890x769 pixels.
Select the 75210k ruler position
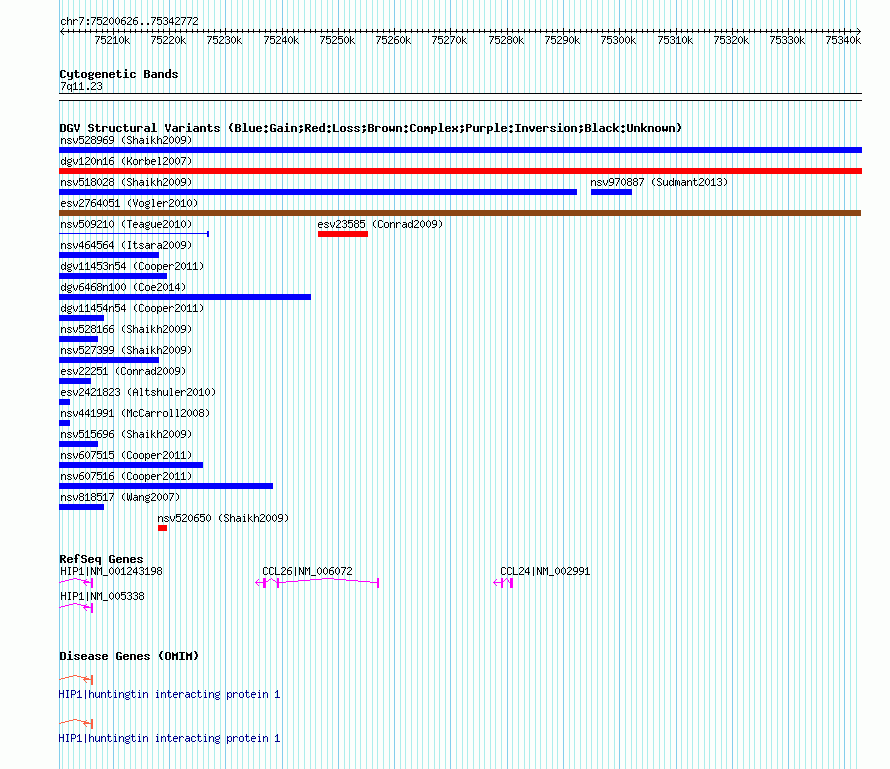112,40
